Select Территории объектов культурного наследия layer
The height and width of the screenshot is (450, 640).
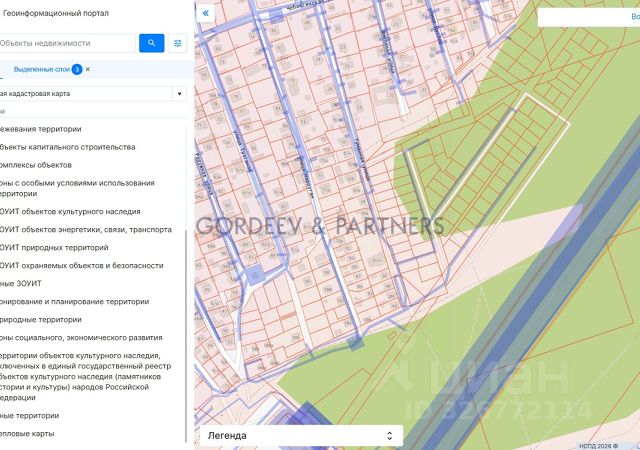[x=85, y=376]
